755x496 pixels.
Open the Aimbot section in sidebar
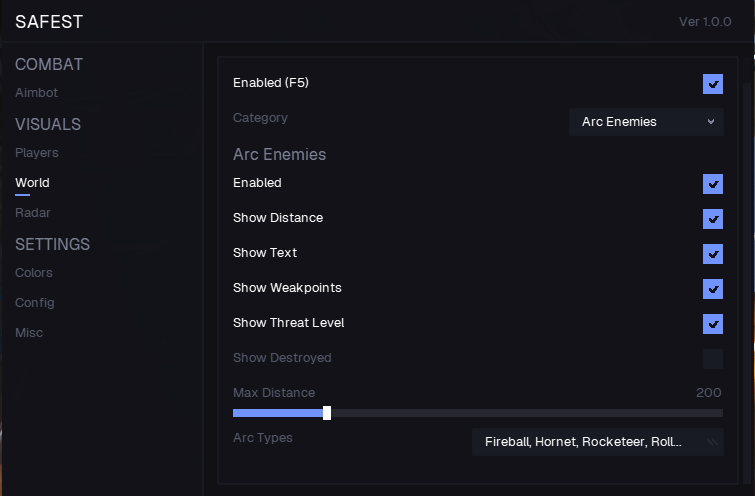click(x=36, y=93)
